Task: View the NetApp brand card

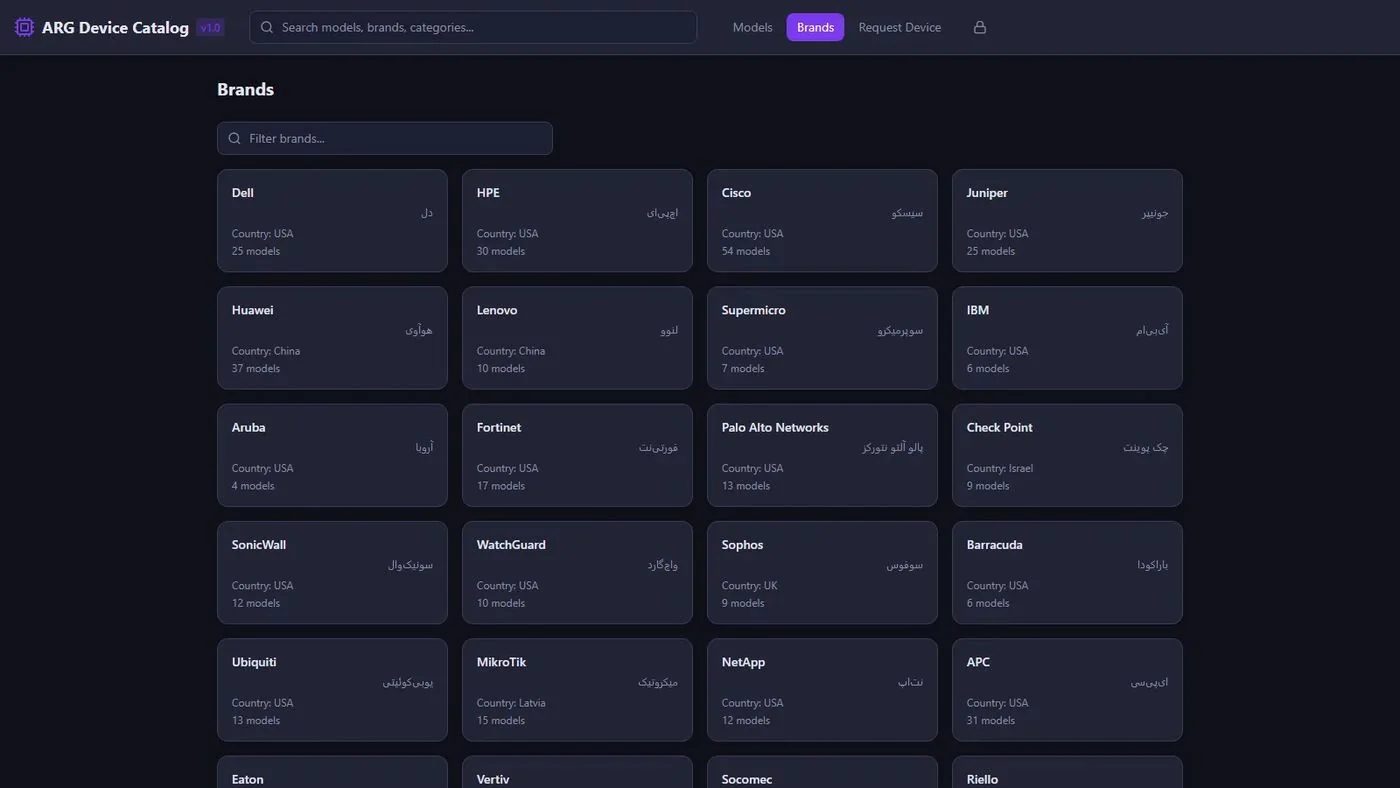Action: 822,690
